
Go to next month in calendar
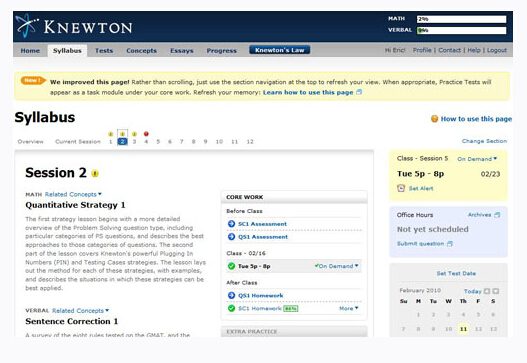click(496, 291)
